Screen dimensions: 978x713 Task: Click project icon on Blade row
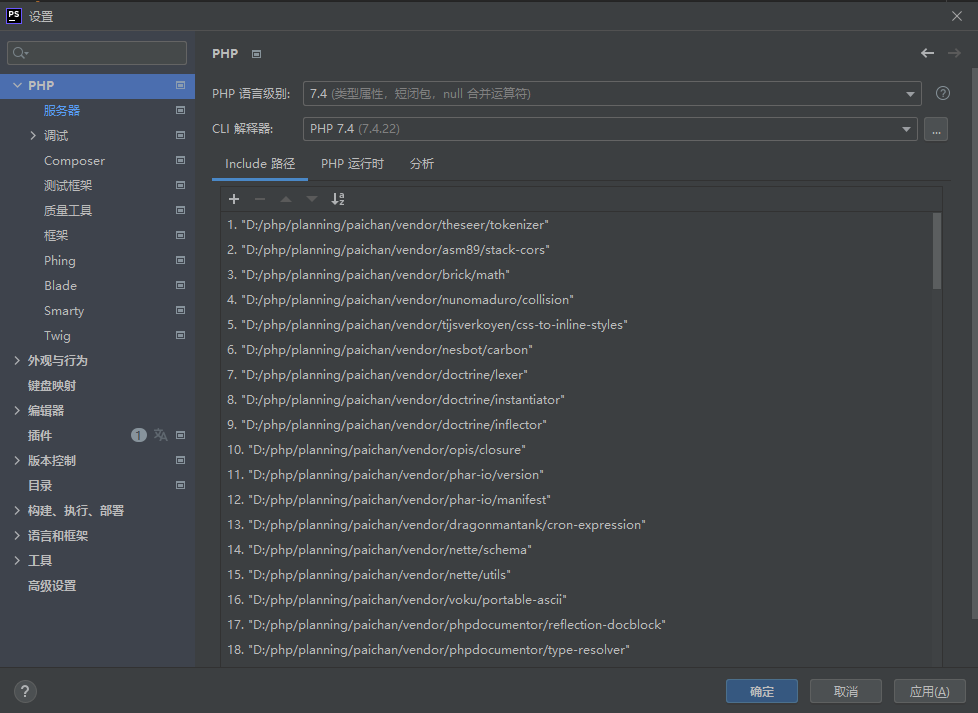pos(180,285)
